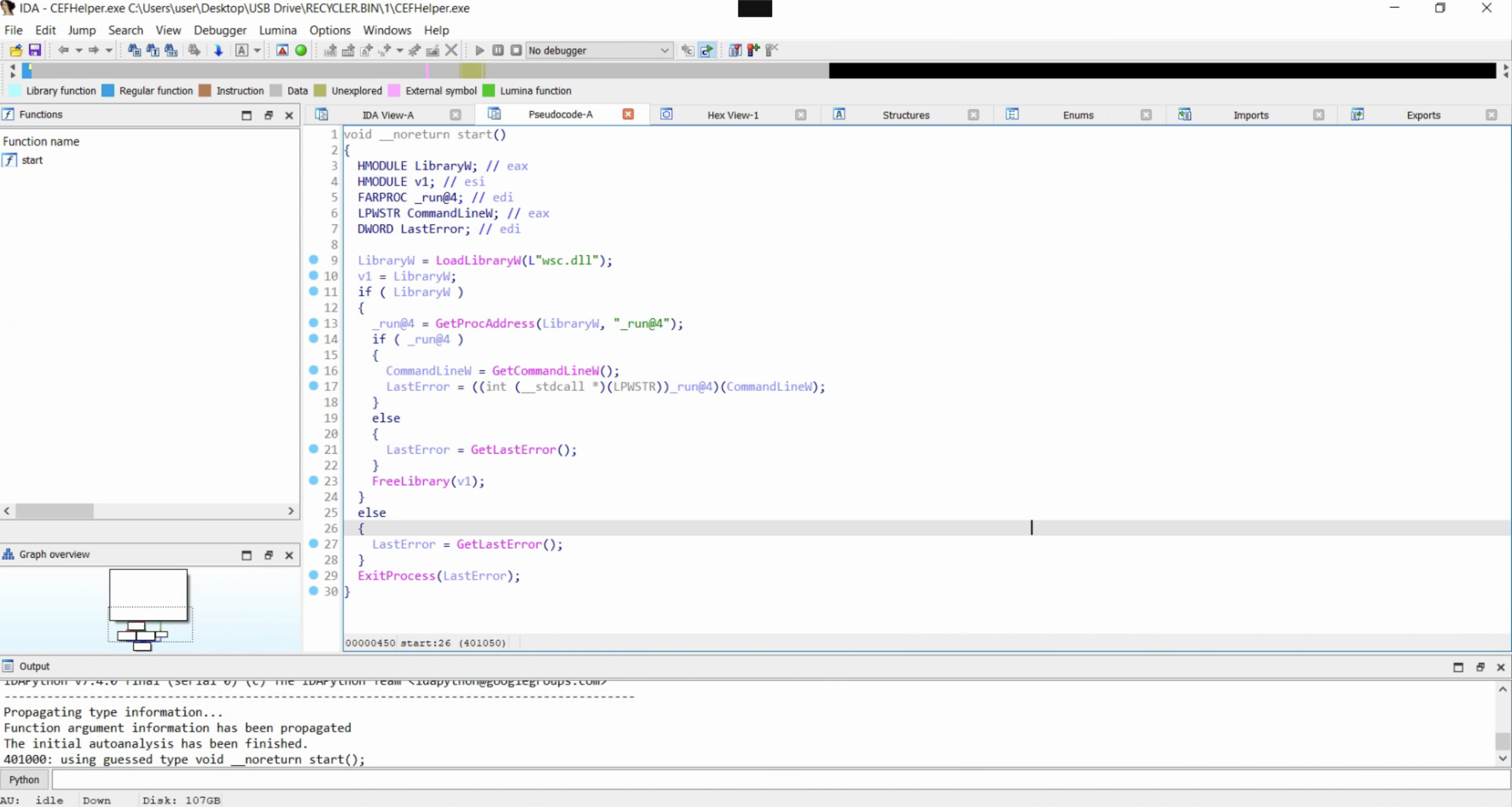Click the add breakpoint icon
1512x807 pixels.
[753, 50]
